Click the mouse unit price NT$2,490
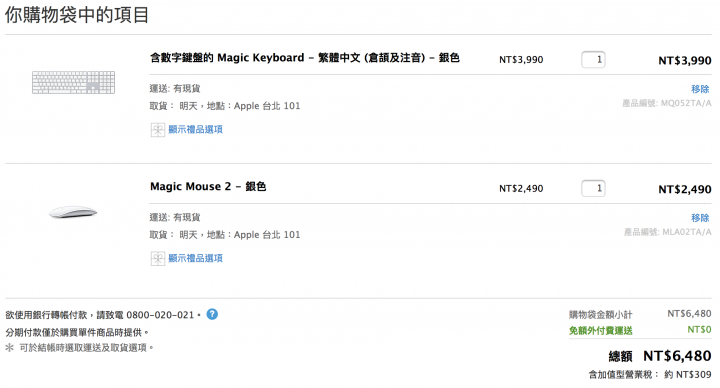Viewport: 720px width, 388px height. (521, 188)
